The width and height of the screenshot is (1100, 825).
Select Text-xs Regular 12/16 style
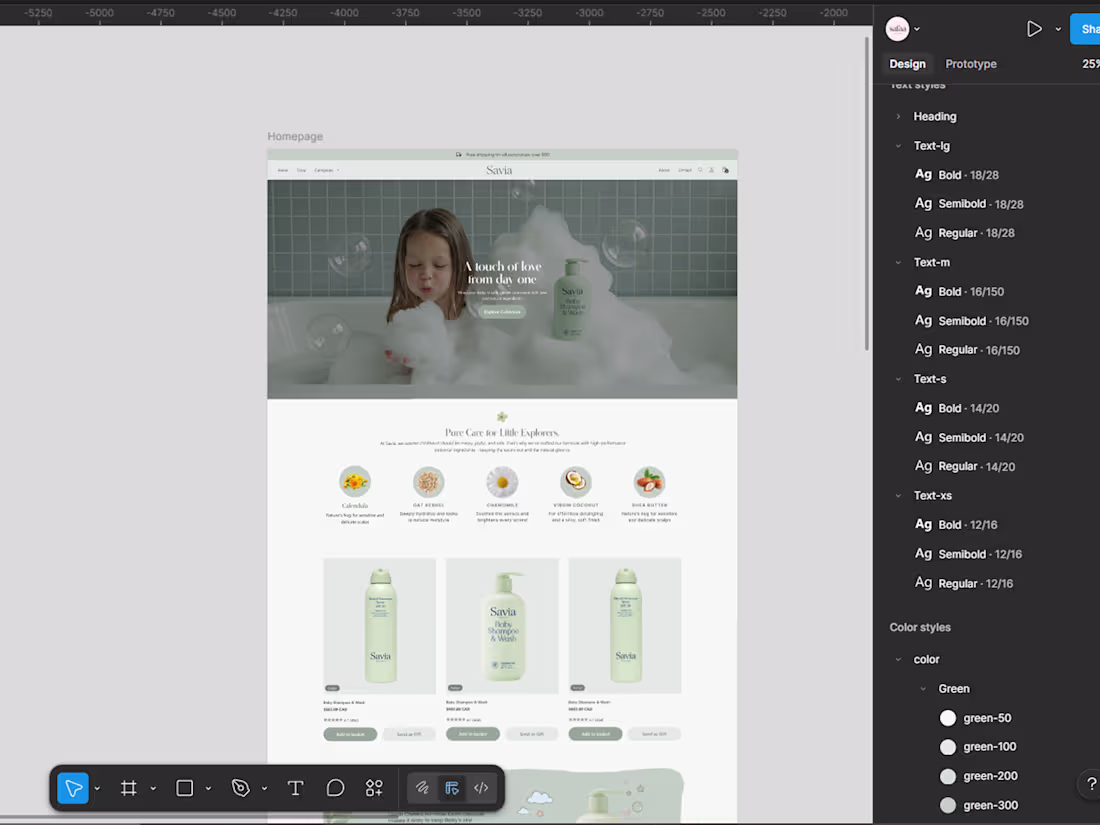click(x=964, y=583)
